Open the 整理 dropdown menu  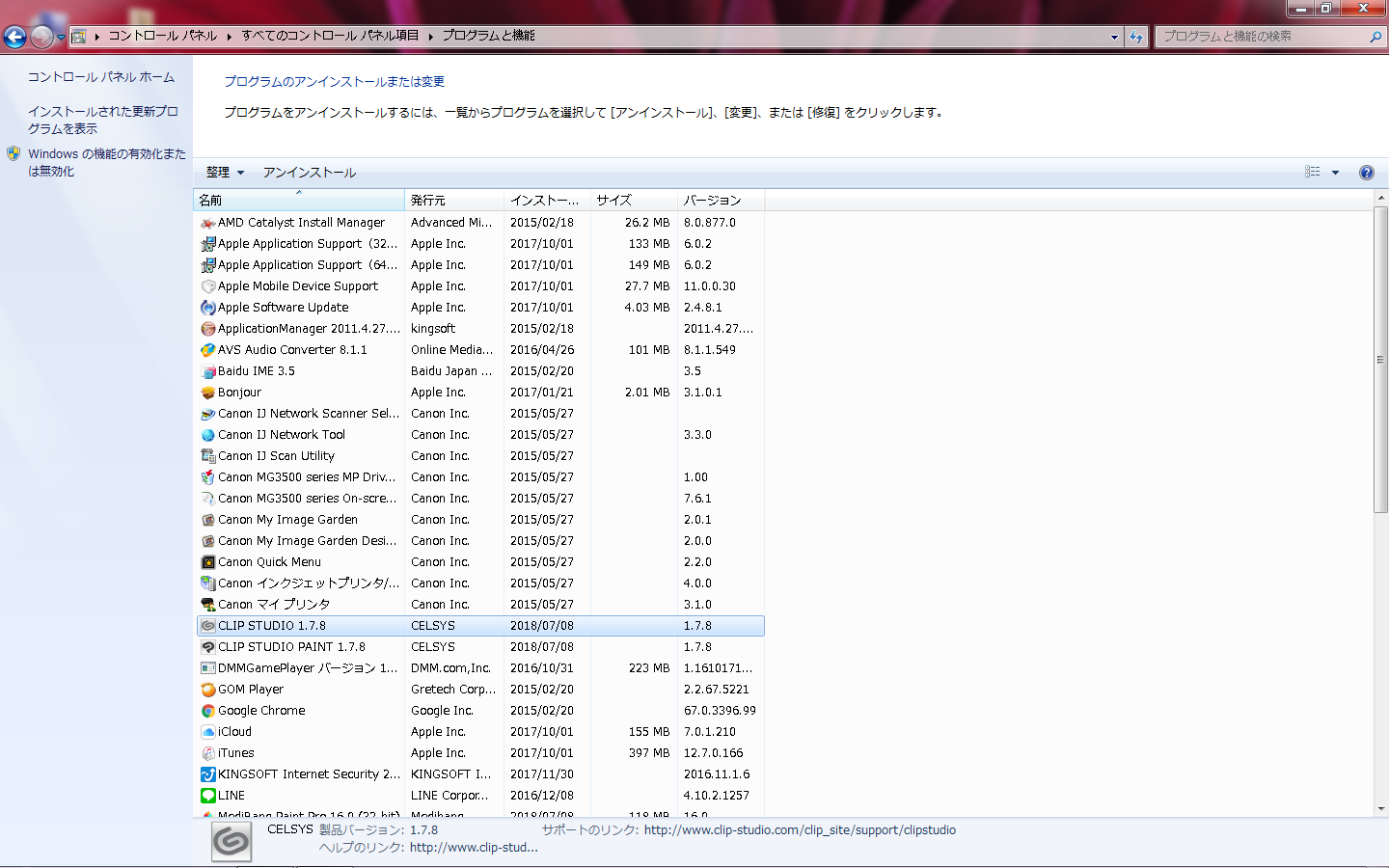pos(225,173)
